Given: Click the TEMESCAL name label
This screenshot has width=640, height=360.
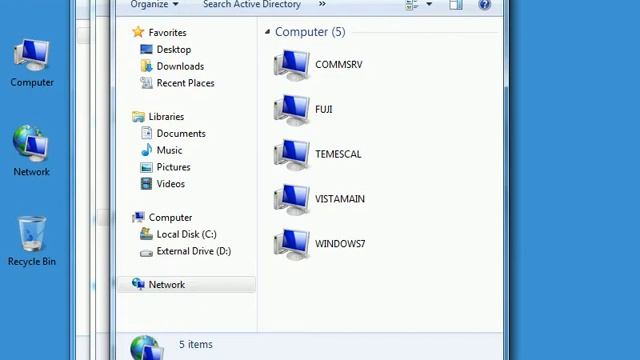Looking at the screenshot, I should pyautogui.click(x=338, y=154).
